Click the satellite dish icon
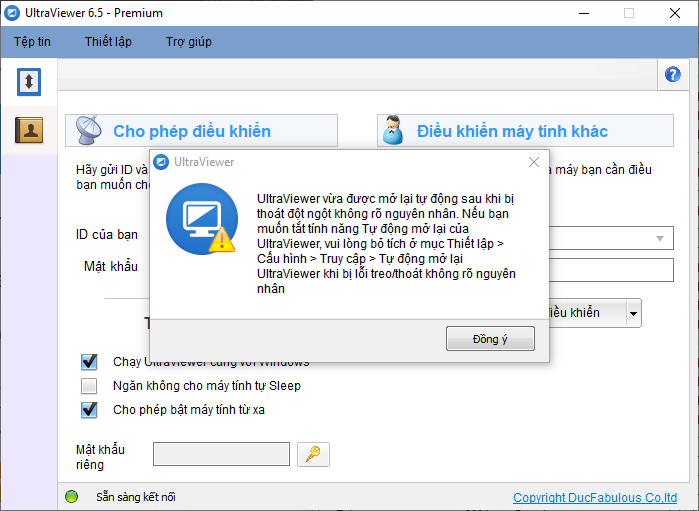 (x=88, y=130)
